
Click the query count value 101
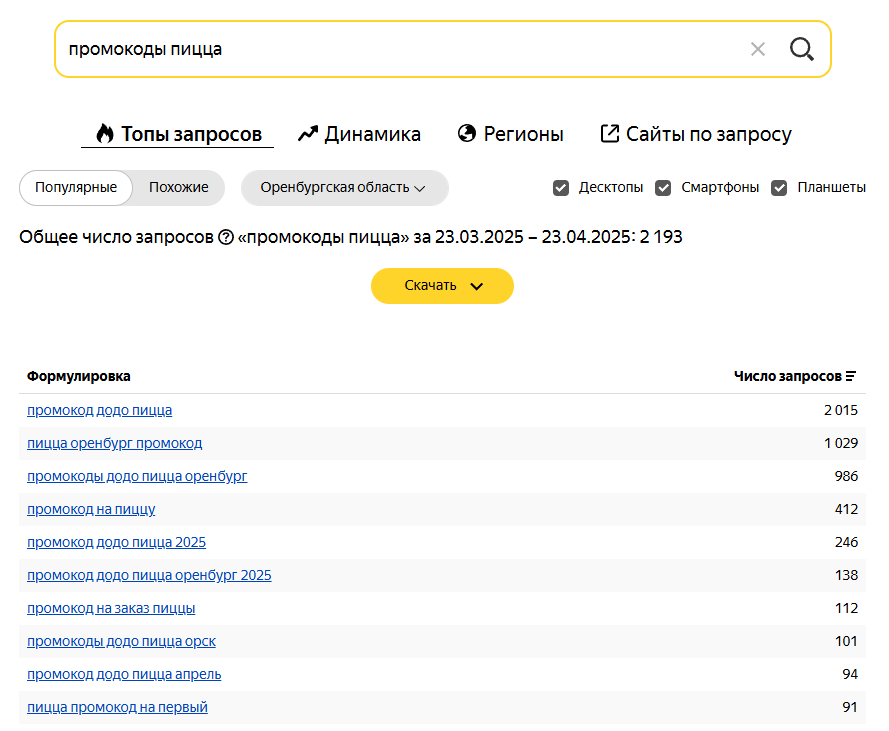(x=846, y=641)
